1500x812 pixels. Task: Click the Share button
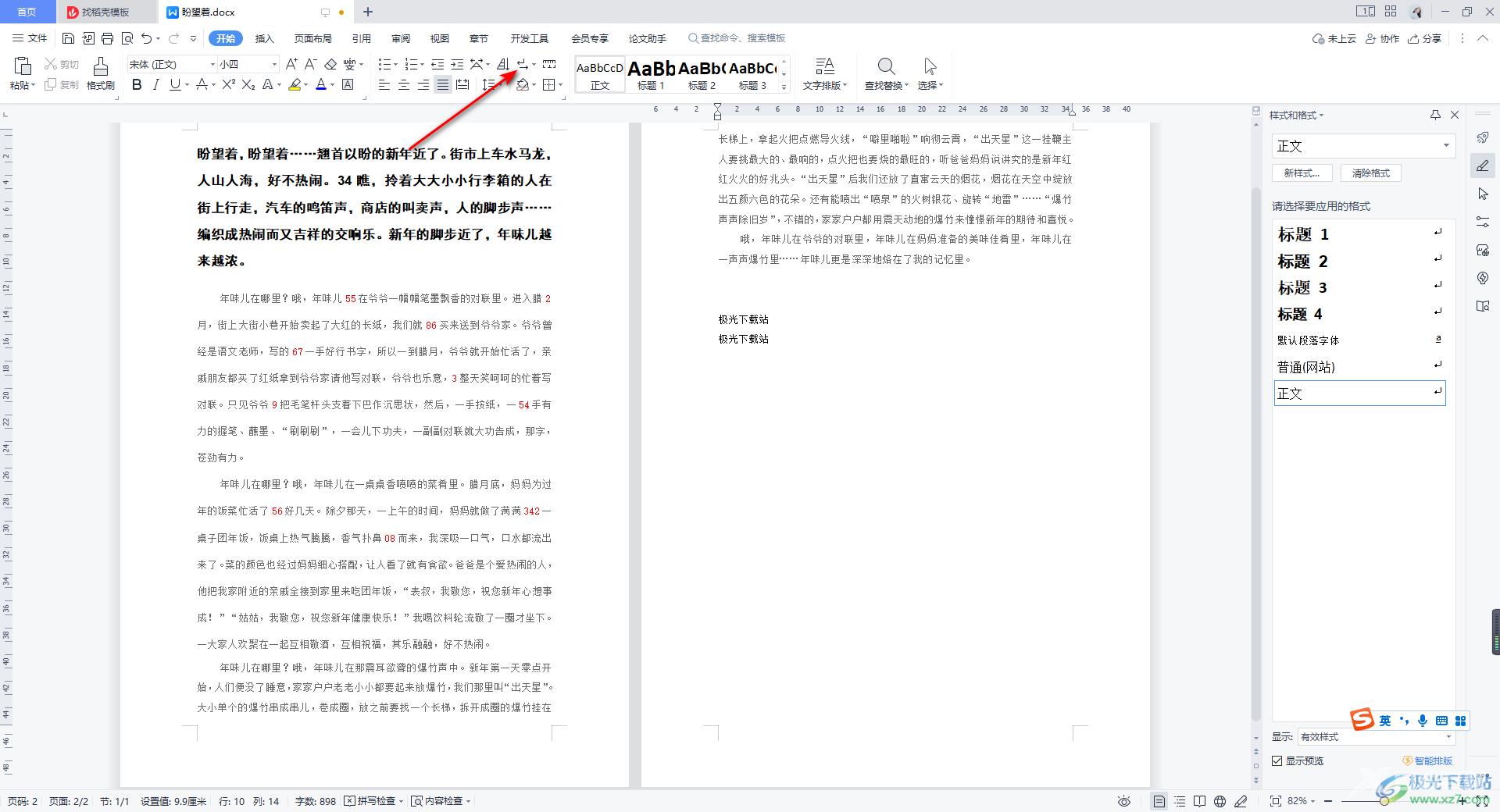pyautogui.click(x=1425, y=38)
